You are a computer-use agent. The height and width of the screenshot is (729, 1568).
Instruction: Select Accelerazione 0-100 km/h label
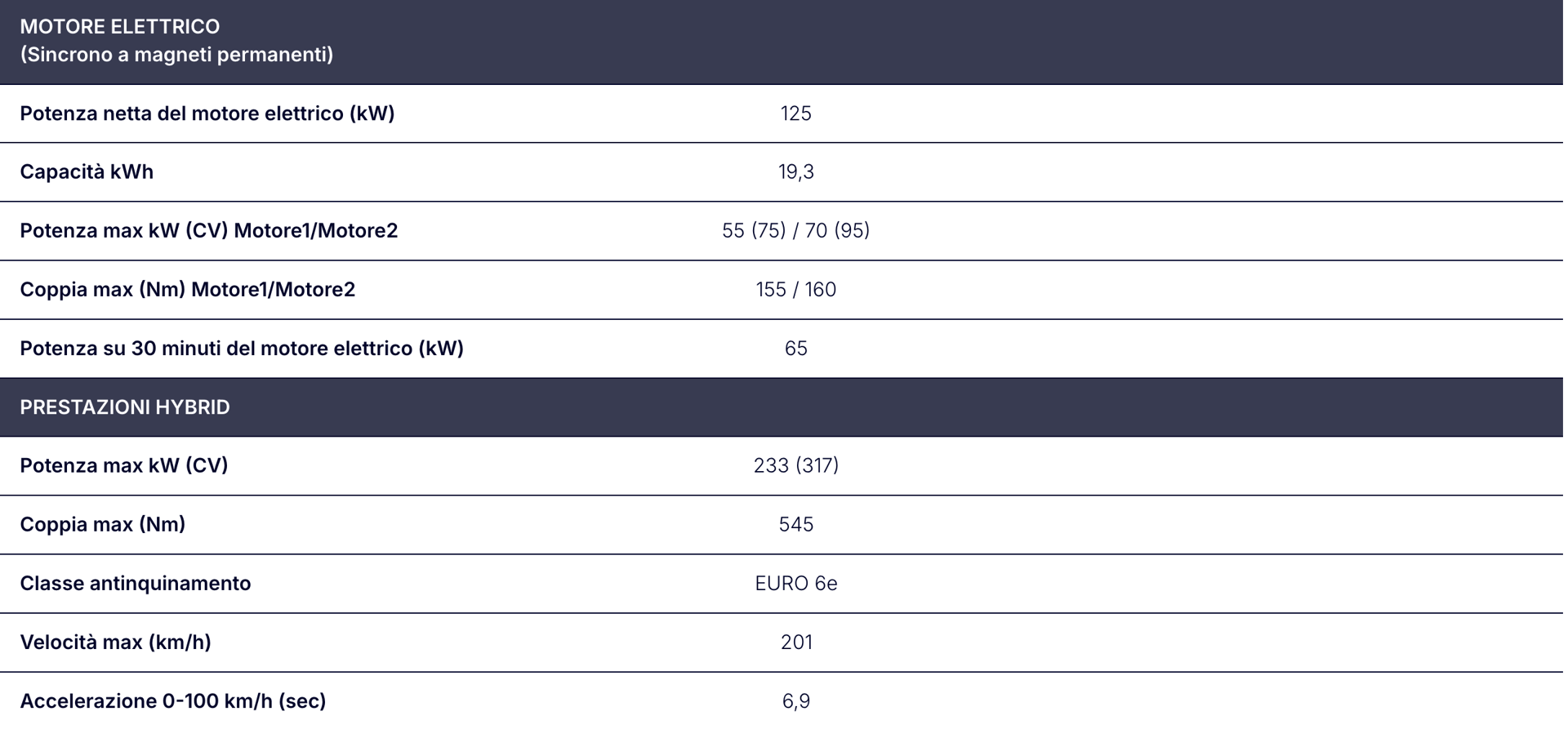(173, 701)
